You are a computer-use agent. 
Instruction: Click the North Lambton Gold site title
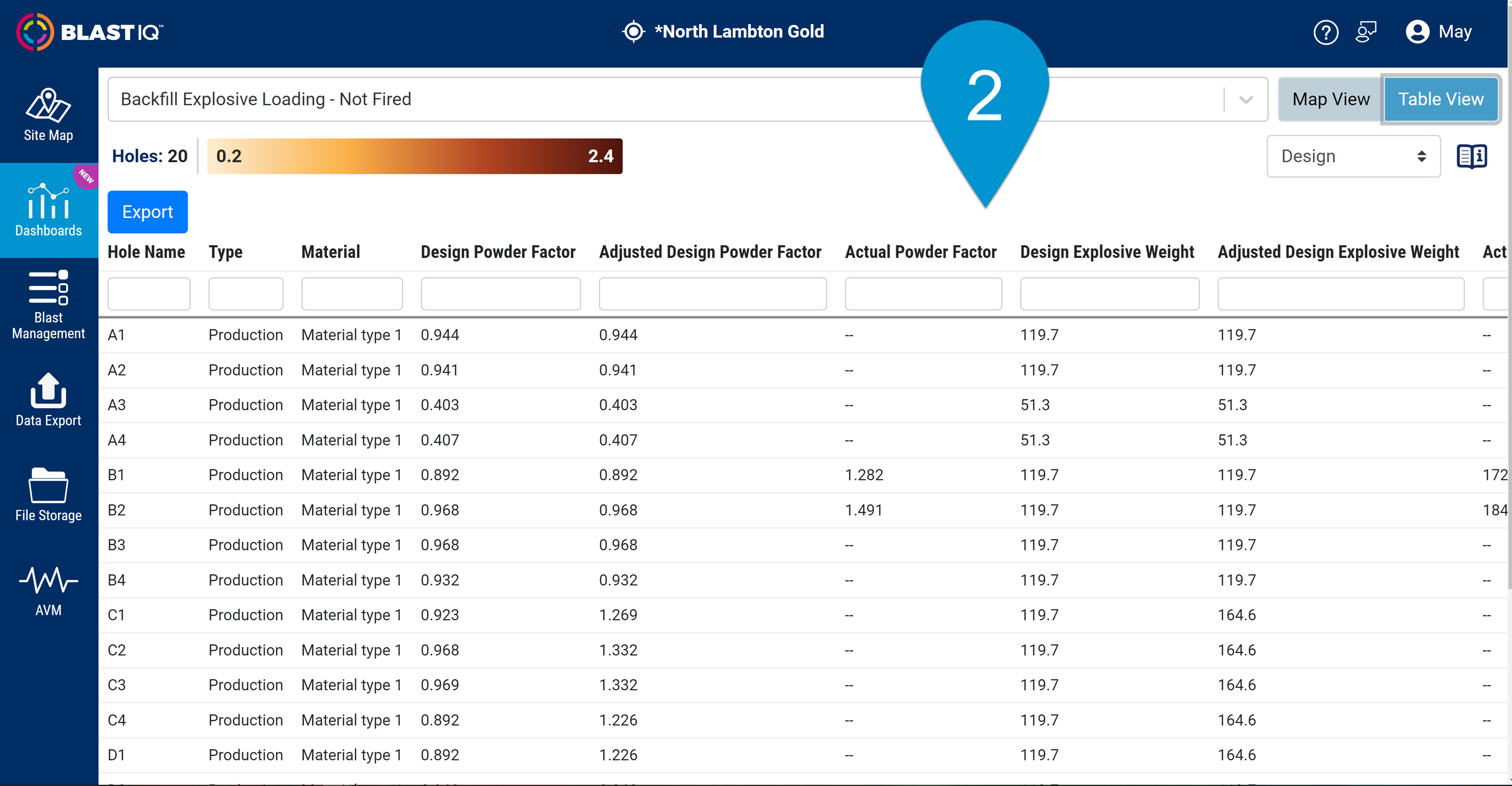(739, 32)
